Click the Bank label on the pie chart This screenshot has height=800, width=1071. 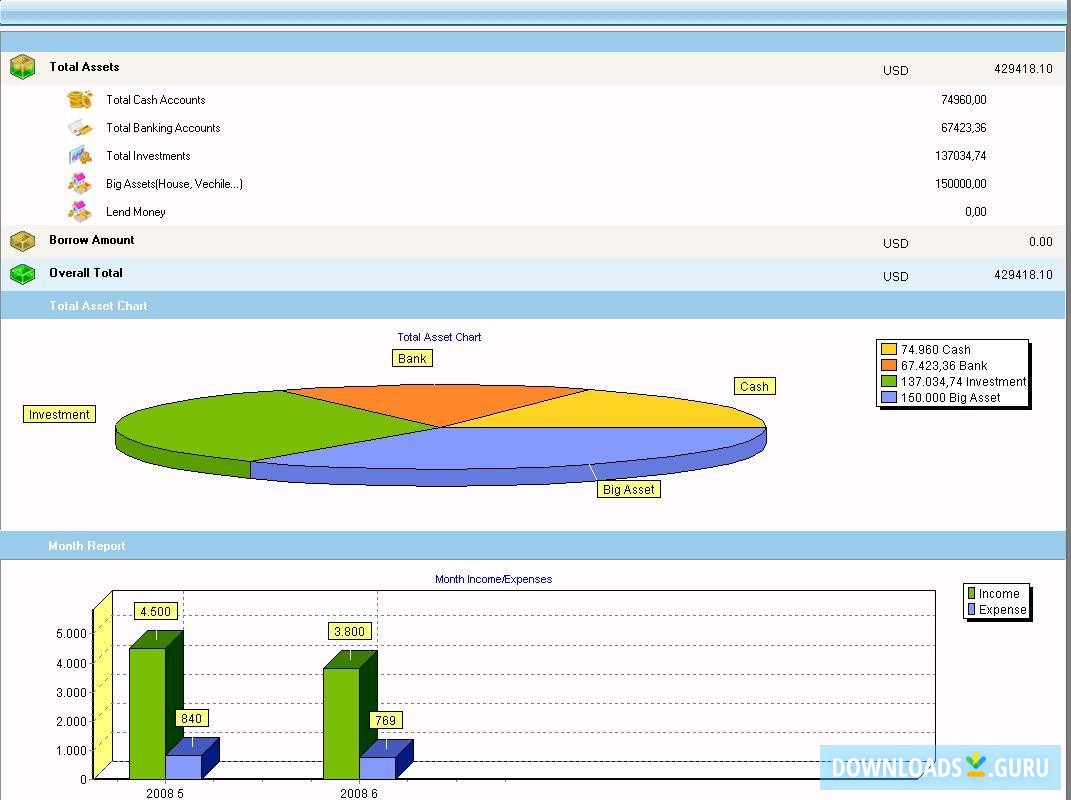[x=412, y=359]
